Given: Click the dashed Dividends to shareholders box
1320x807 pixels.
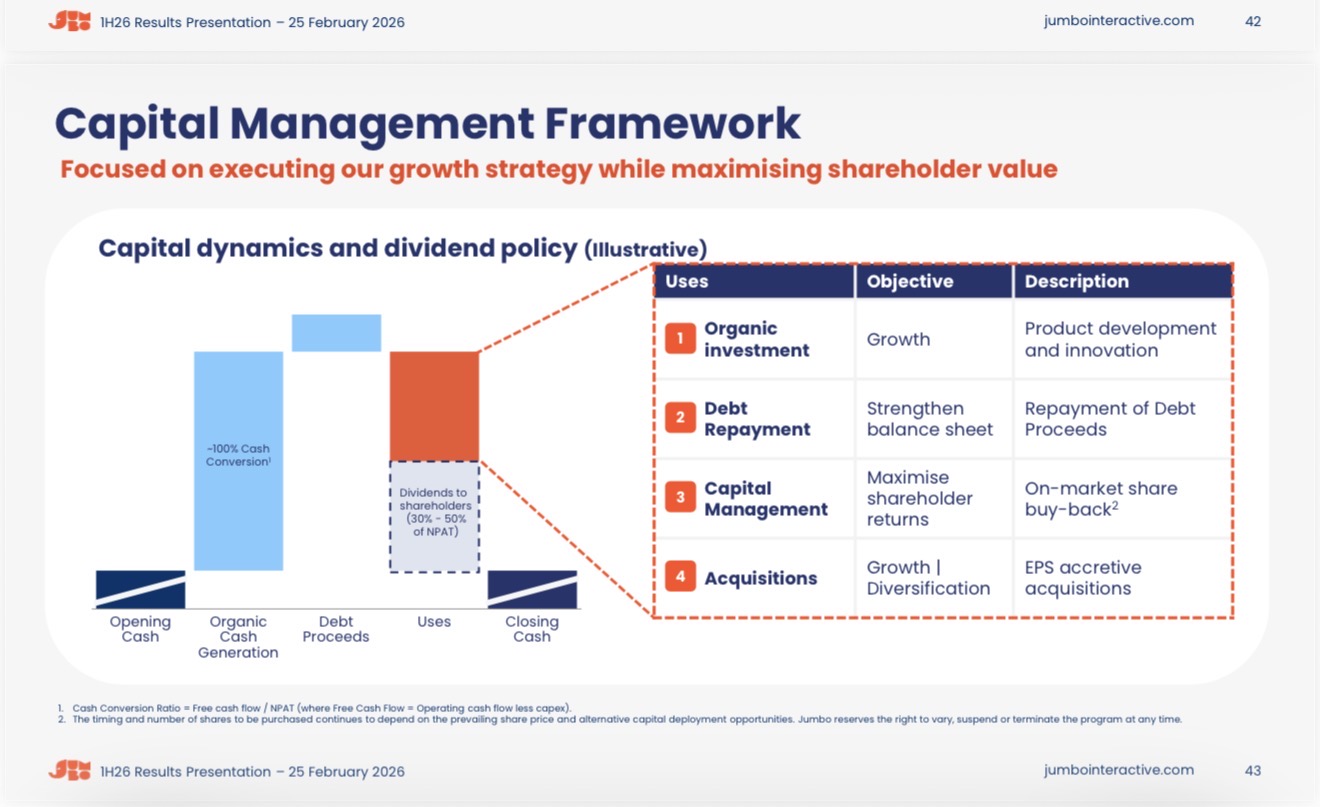Looking at the screenshot, I should (434, 517).
